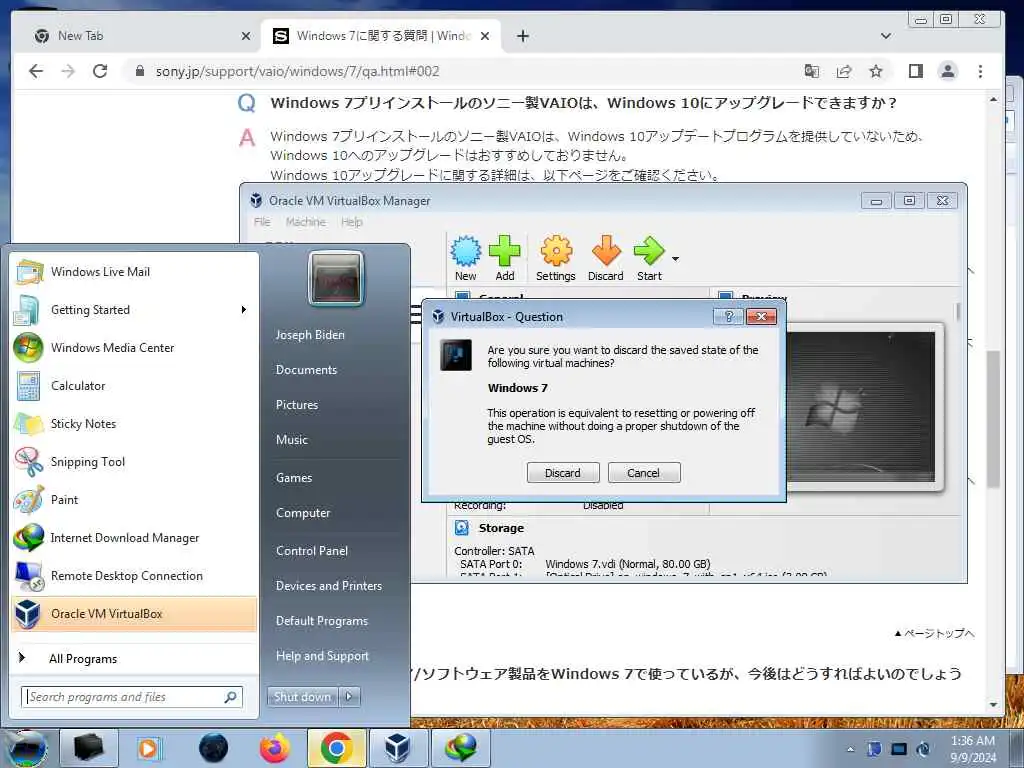
Task: Click the Translate page icon in Chrome
Action: [812, 71]
